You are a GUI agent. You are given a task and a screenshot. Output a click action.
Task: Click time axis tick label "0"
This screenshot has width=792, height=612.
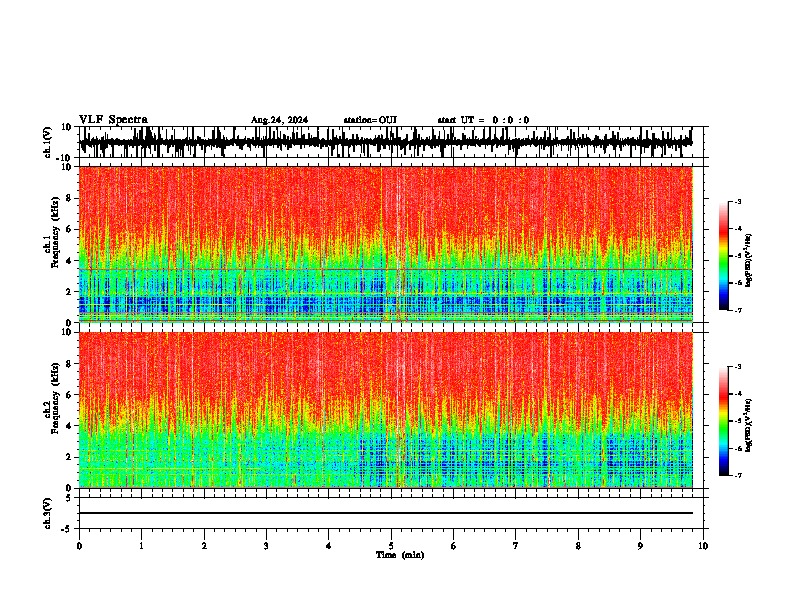point(79,546)
